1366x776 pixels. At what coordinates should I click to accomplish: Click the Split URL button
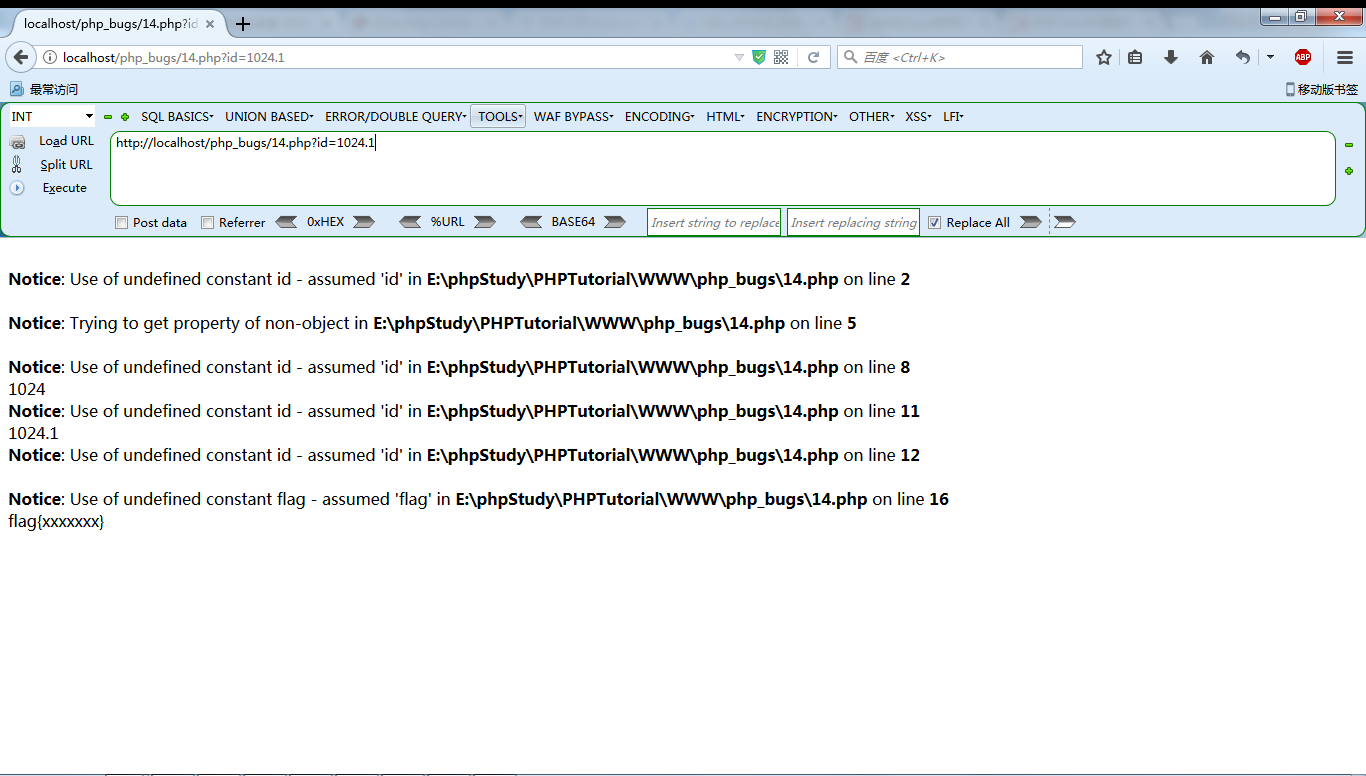[66, 165]
